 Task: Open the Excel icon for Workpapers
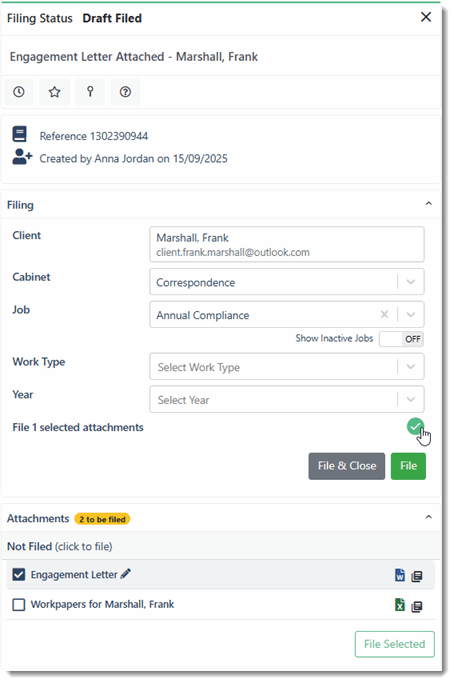400,605
